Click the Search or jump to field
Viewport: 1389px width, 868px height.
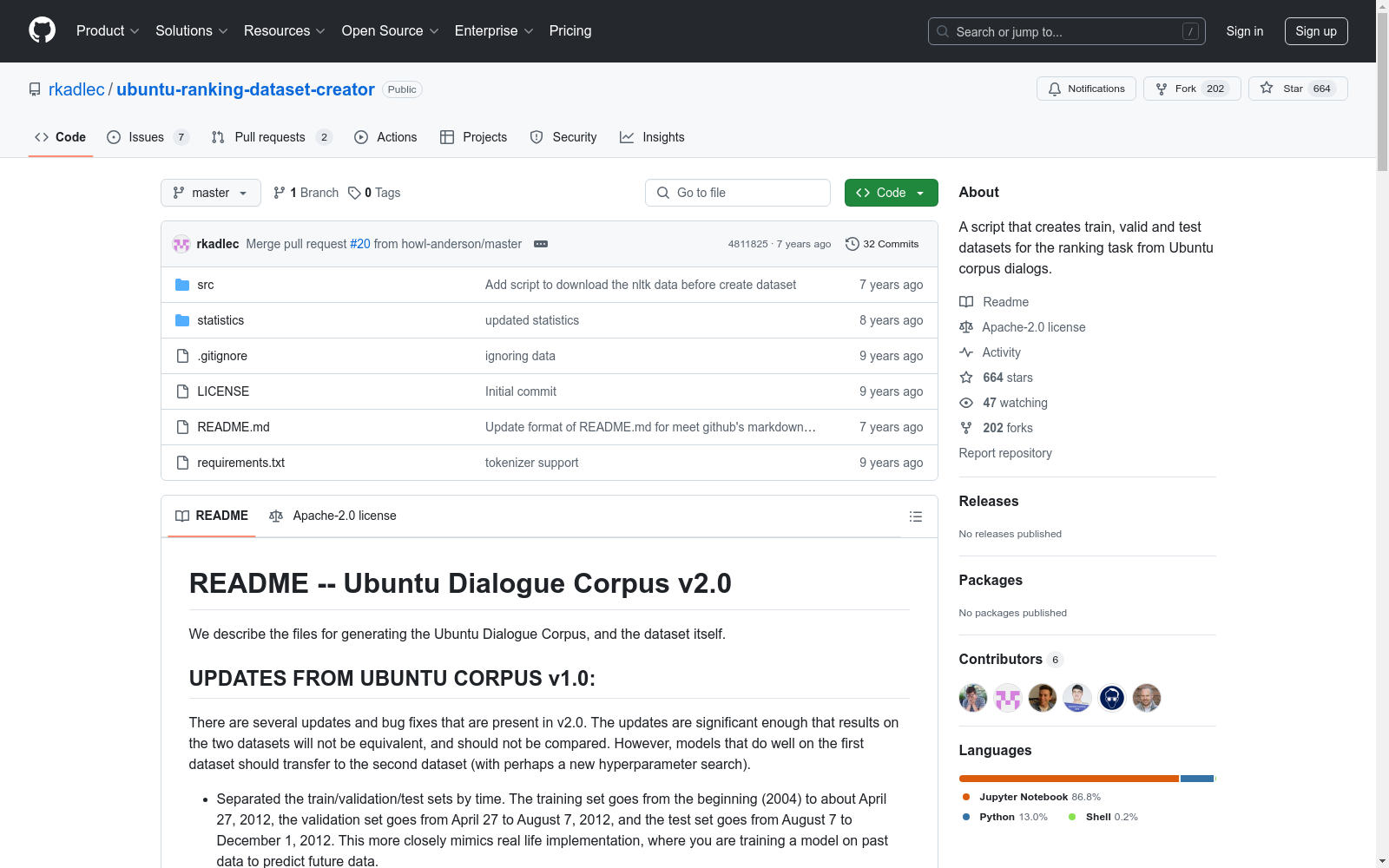click(x=1067, y=31)
